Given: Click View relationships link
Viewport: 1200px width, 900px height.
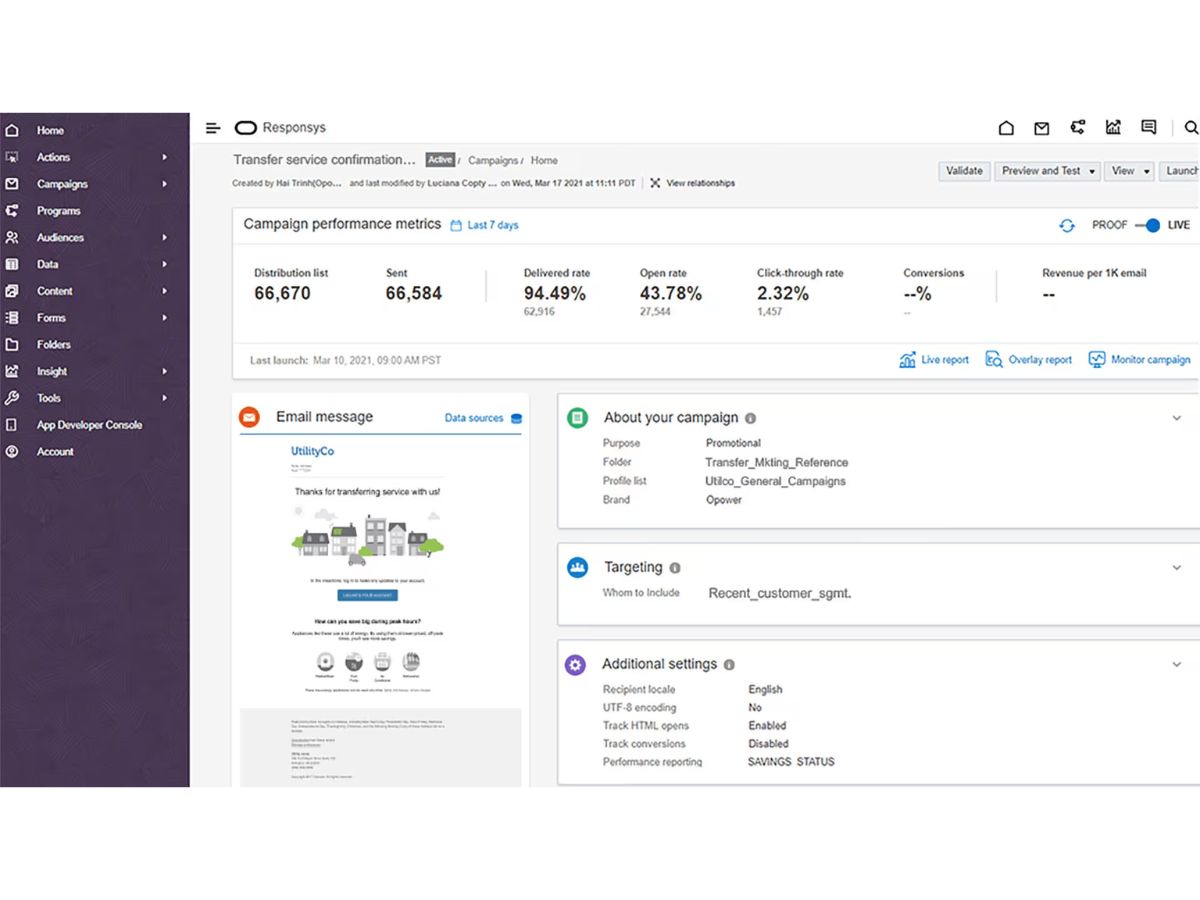Looking at the screenshot, I should [x=692, y=183].
